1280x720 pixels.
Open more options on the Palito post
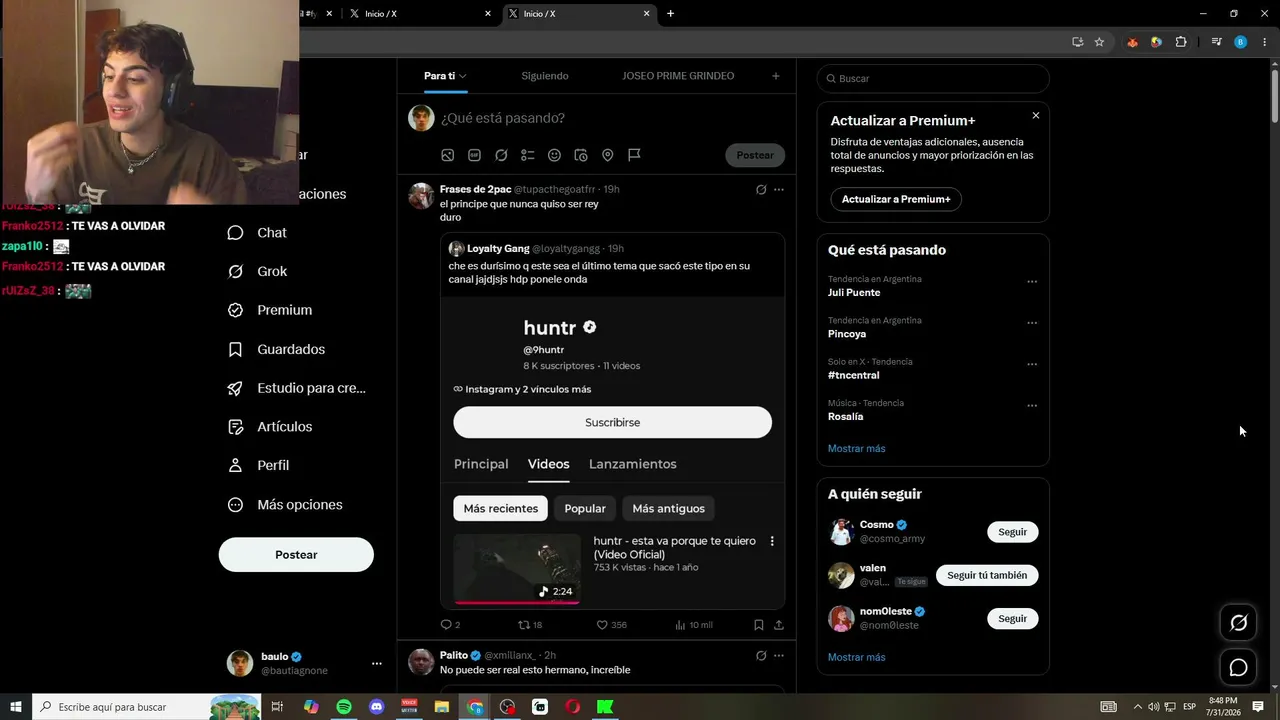(779, 656)
